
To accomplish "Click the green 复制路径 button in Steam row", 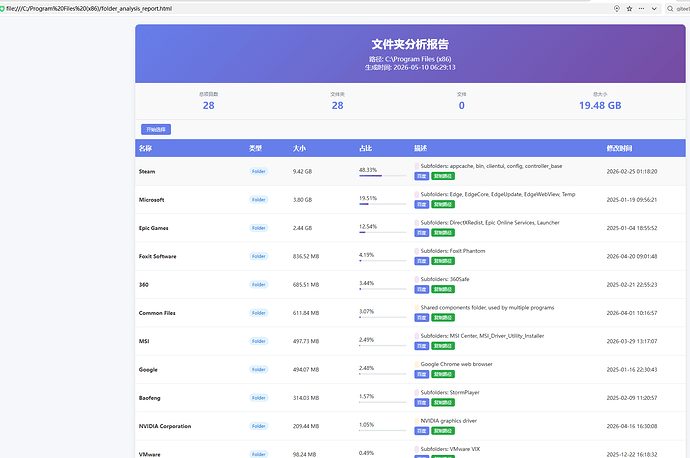I will [443, 176].
